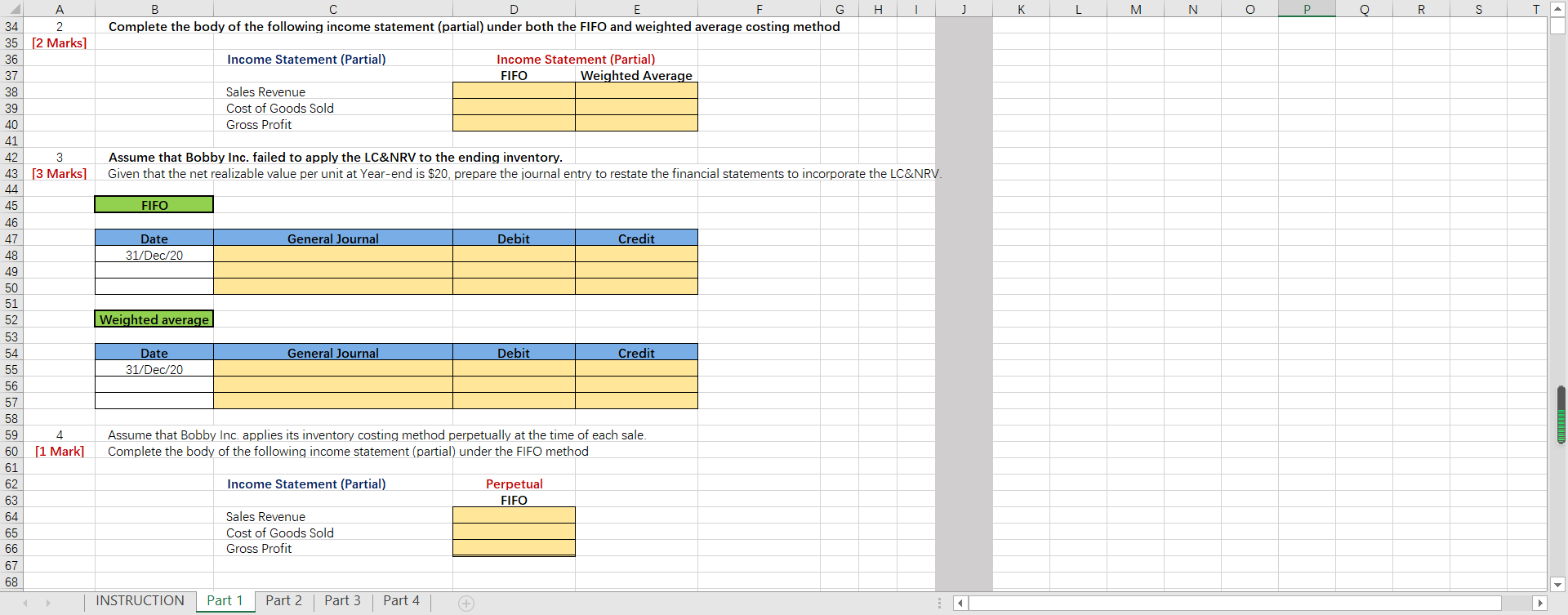Click the [1 Mark] red text
Viewport: 1568px width, 615px height.
pyautogui.click(x=60, y=451)
